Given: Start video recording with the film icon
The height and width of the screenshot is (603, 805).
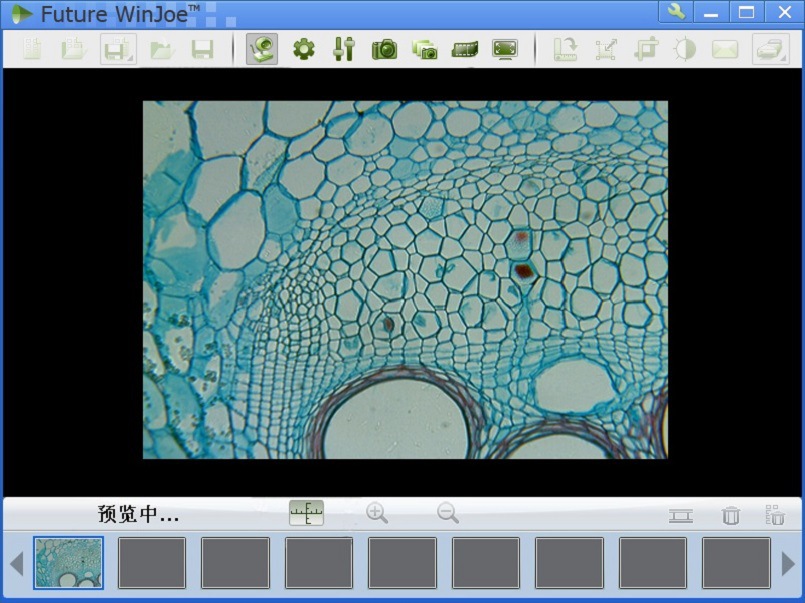Looking at the screenshot, I should coord(464,49).
